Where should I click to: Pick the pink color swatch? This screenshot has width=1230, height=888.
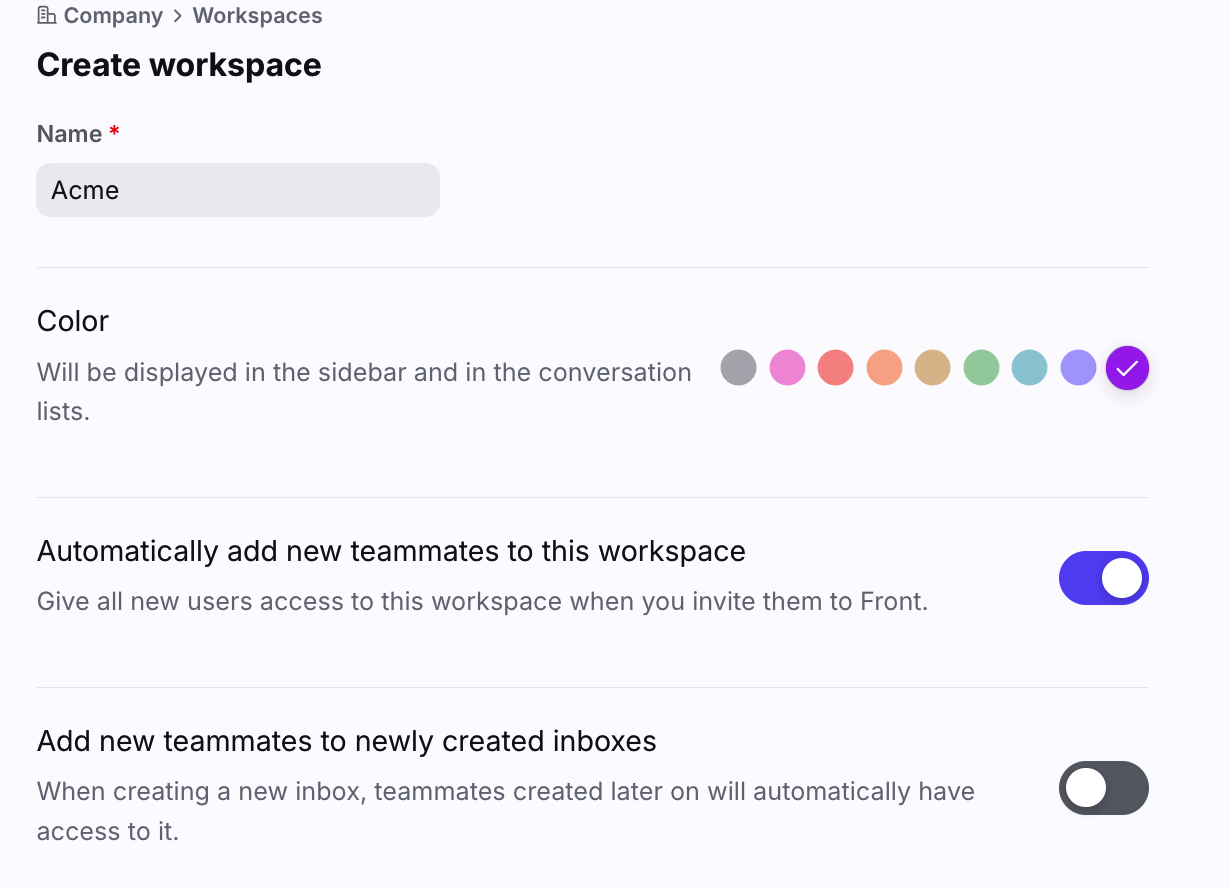pyautogui.click(x=787, y=368)
